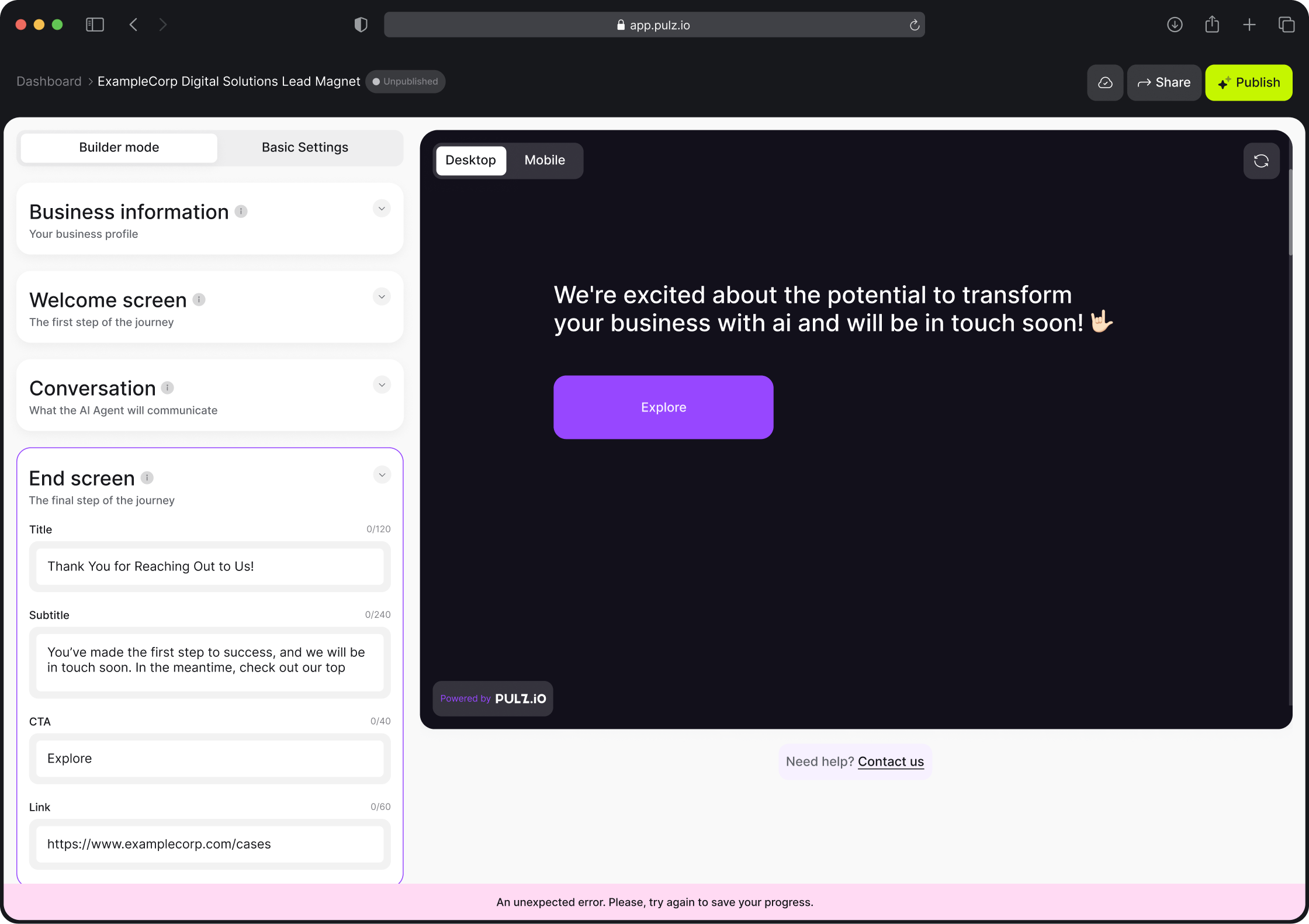Switch to Desktop preview mode
Image resolution: width=1309 pixels, height=924 pixels.
click(x=469, y=160)
